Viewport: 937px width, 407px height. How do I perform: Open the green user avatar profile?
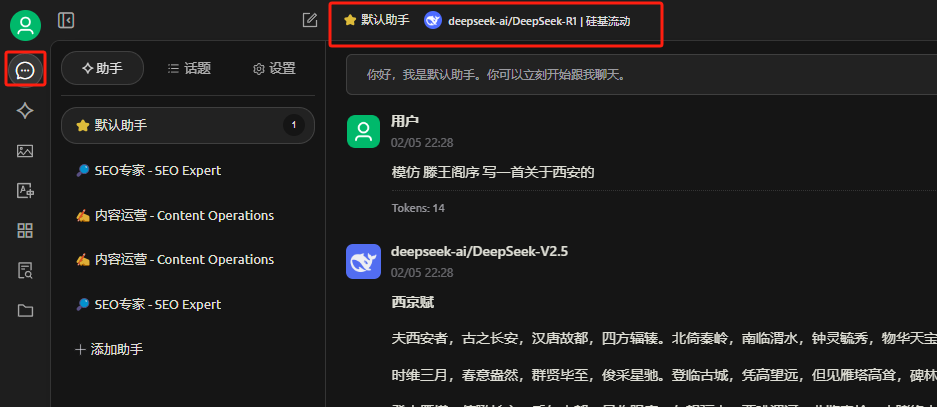25,25
